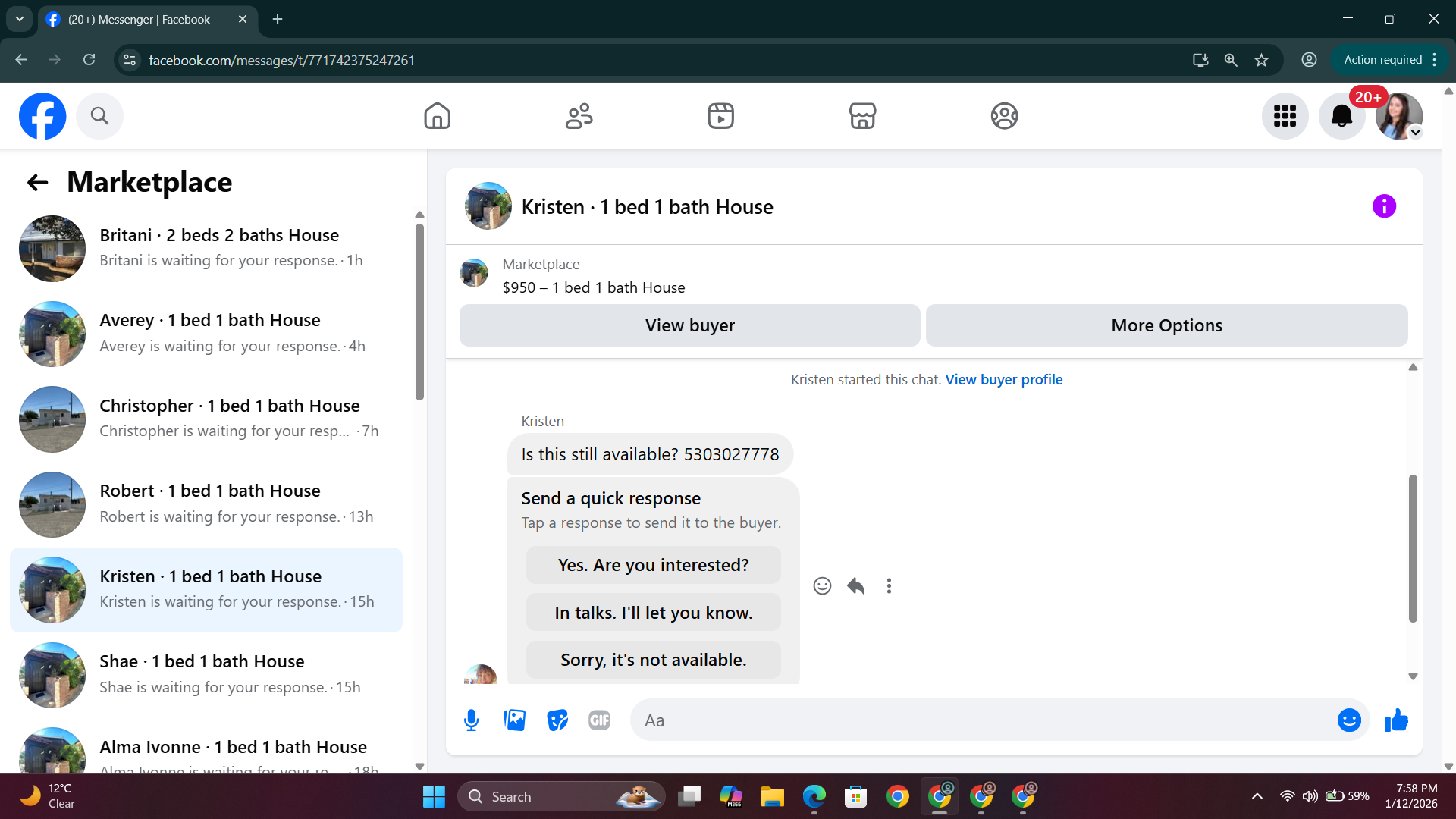Go to Marketplace tab in top navigation
The height and width of the screenshot is (819, 1456).
862,116
